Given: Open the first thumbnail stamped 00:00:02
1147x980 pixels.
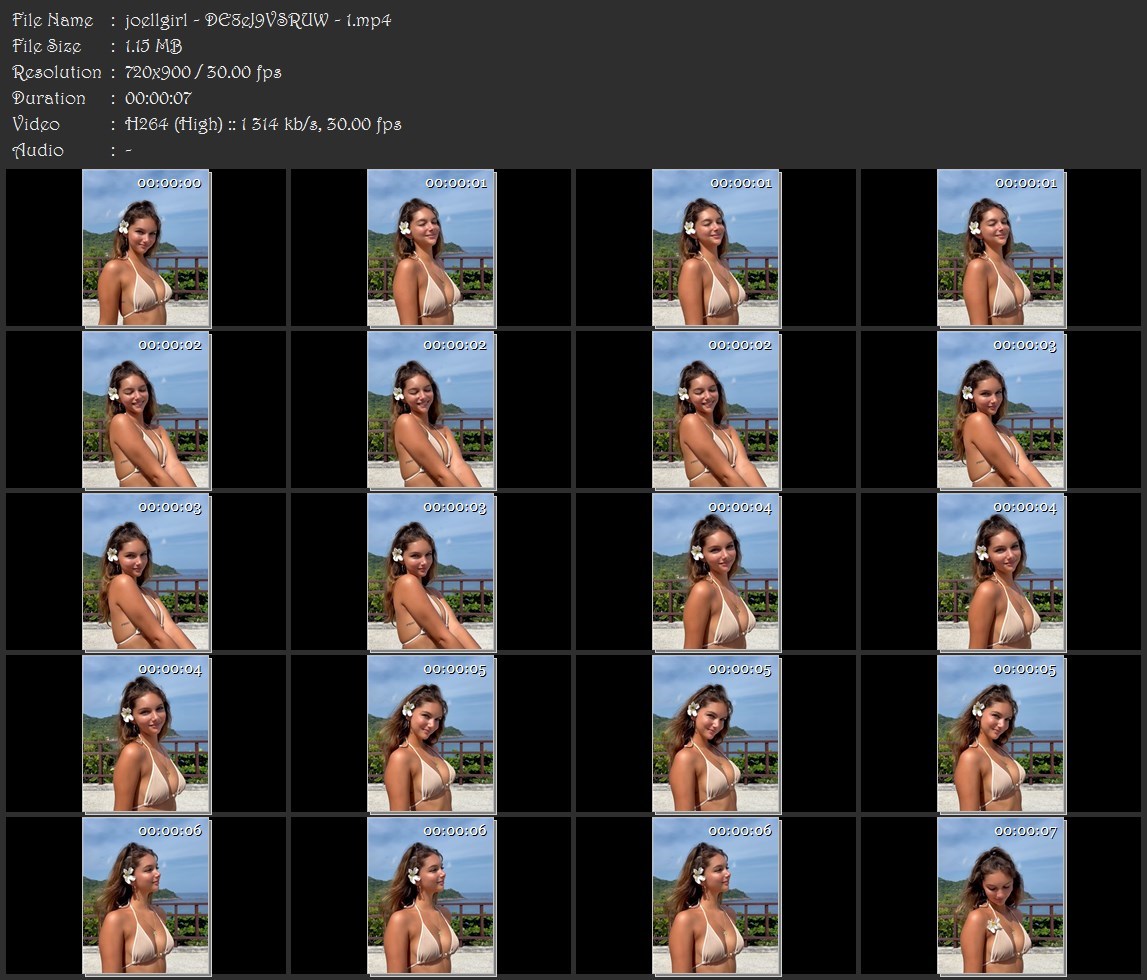Looking at the screenshot, I should click(146, 410).
